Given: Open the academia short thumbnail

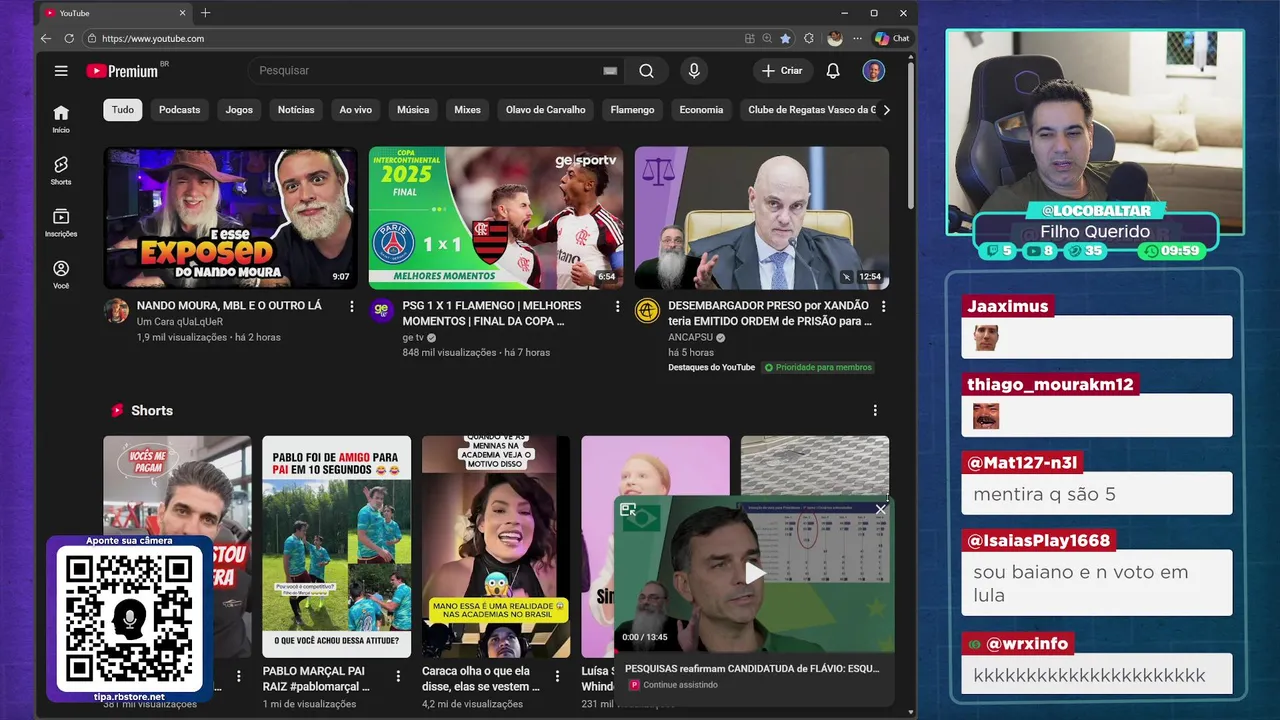Looking at the screenshot, I should 496,546.
